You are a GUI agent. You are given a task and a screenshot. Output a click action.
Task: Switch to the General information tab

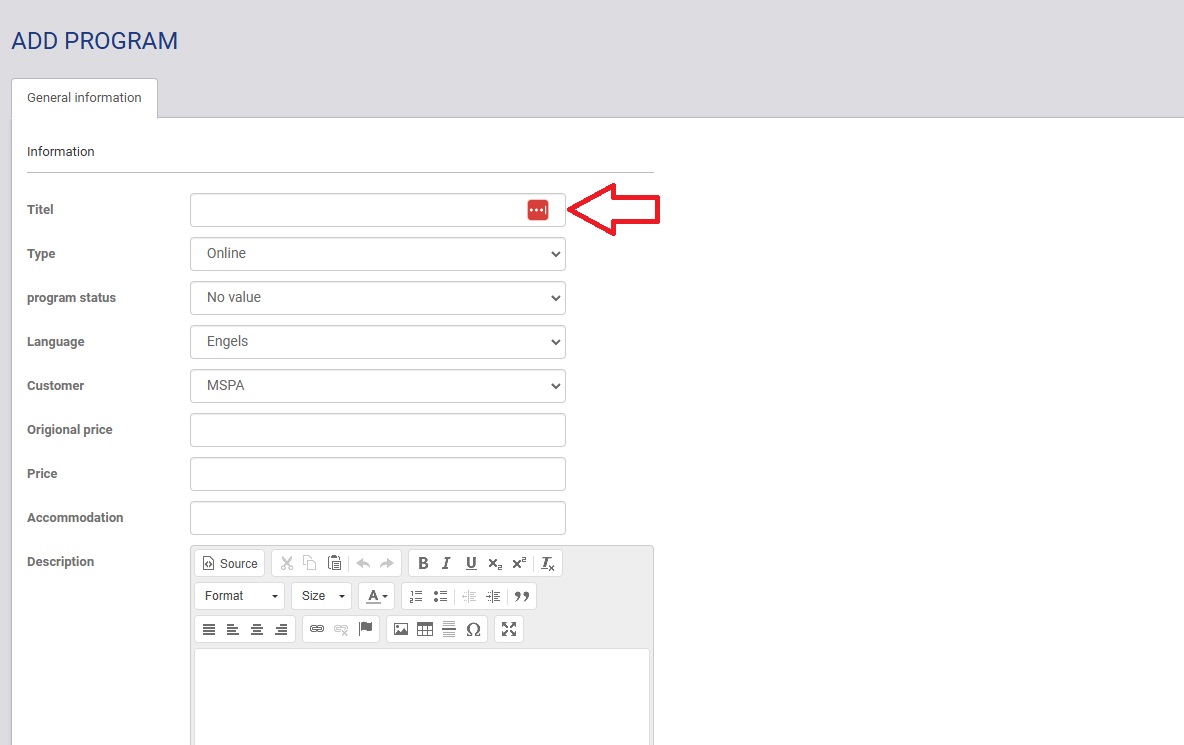point(84,98)
